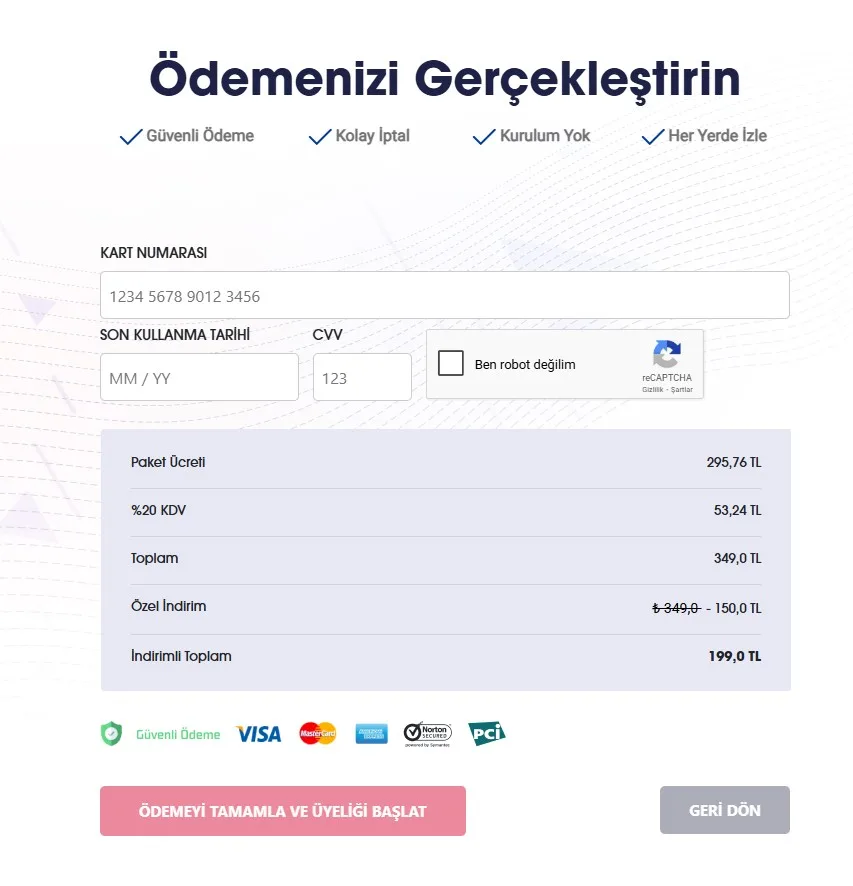The width and height of the screenshot is (853, 886).
Task: Open the reCAPTCHA Gizlilik link
Action: (x=653, y=390)
